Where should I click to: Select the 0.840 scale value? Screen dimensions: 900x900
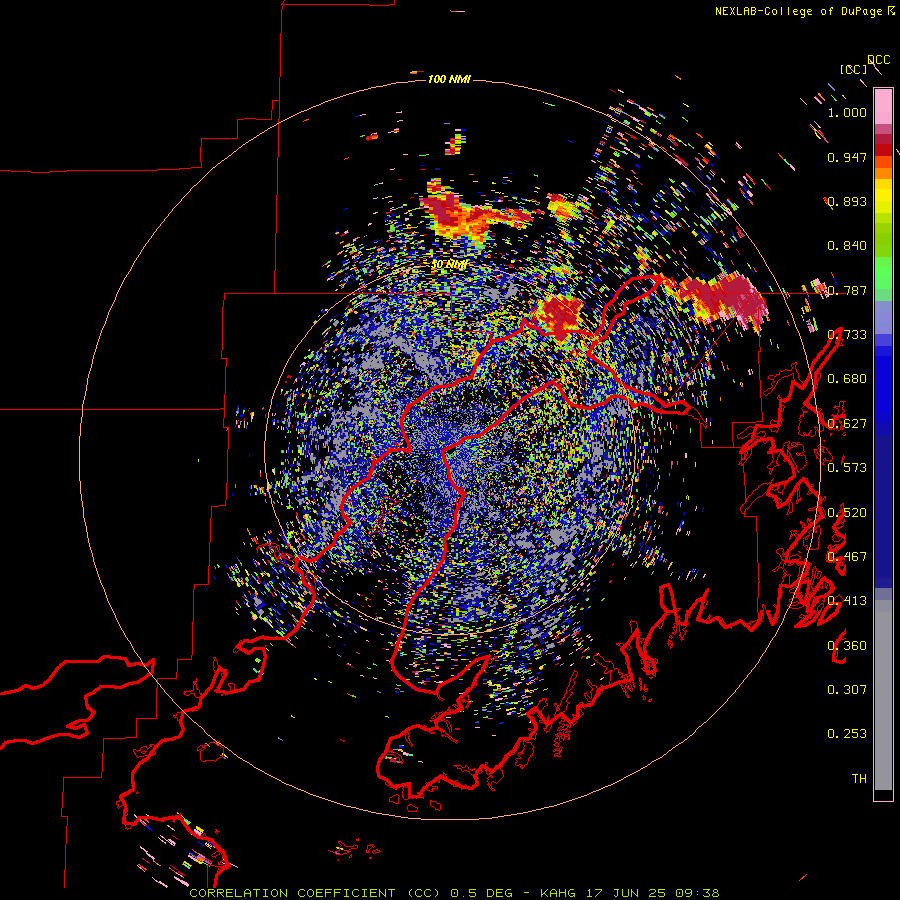(x=847, y=246)
